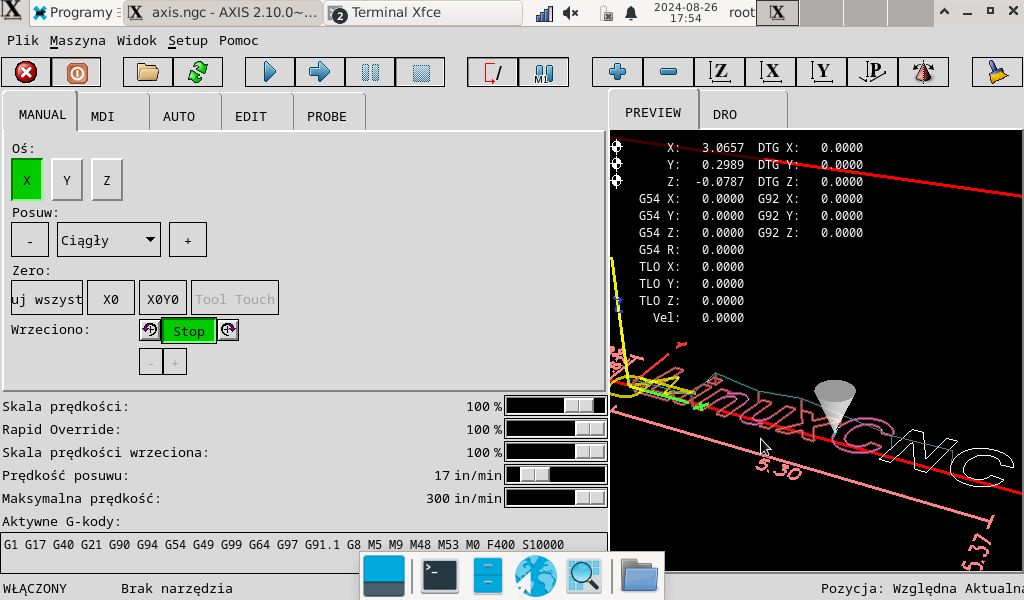Viewport: 1024px width, 600px height.
Task: Increase spindle speed plus button
Action: [175, 362]
